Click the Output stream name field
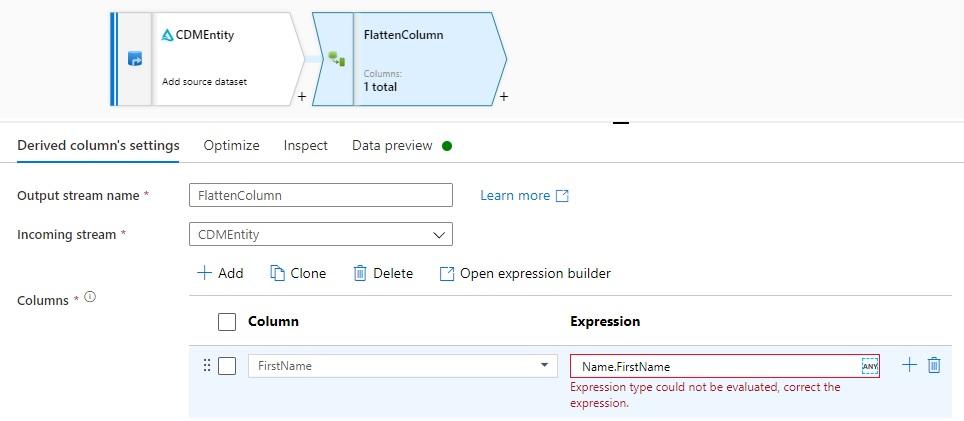The image size is (964, 421). pyautogui.click(x=320, y=195)
